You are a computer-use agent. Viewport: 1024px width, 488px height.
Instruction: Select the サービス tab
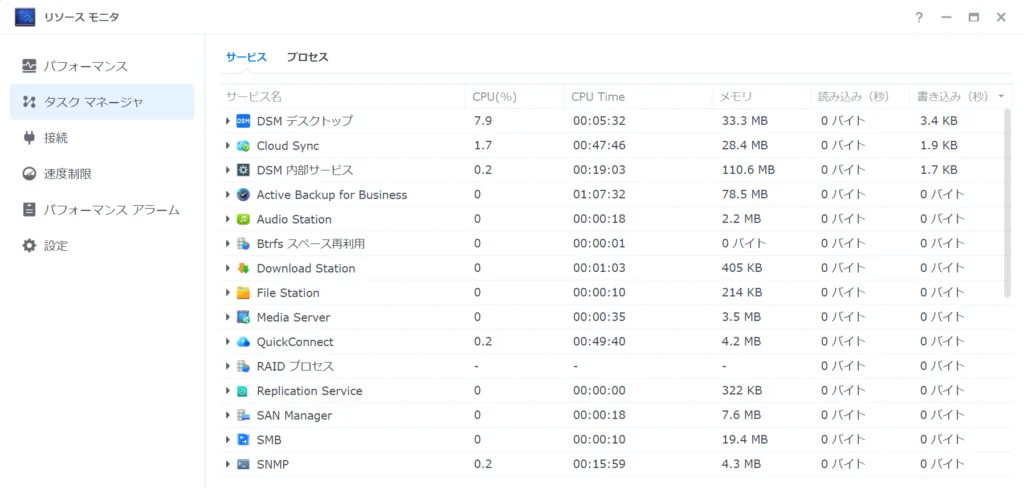246,57
